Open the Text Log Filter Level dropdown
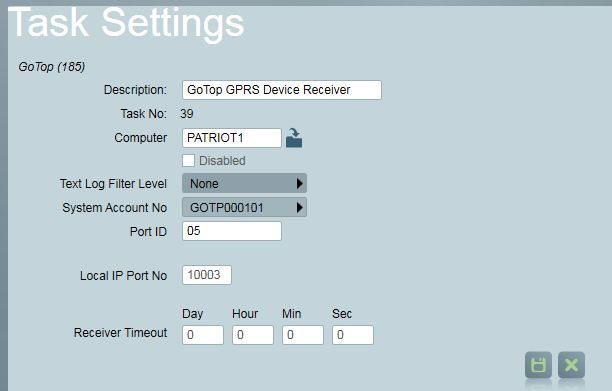This screenshot has height=391, width=612. [244, 183]
